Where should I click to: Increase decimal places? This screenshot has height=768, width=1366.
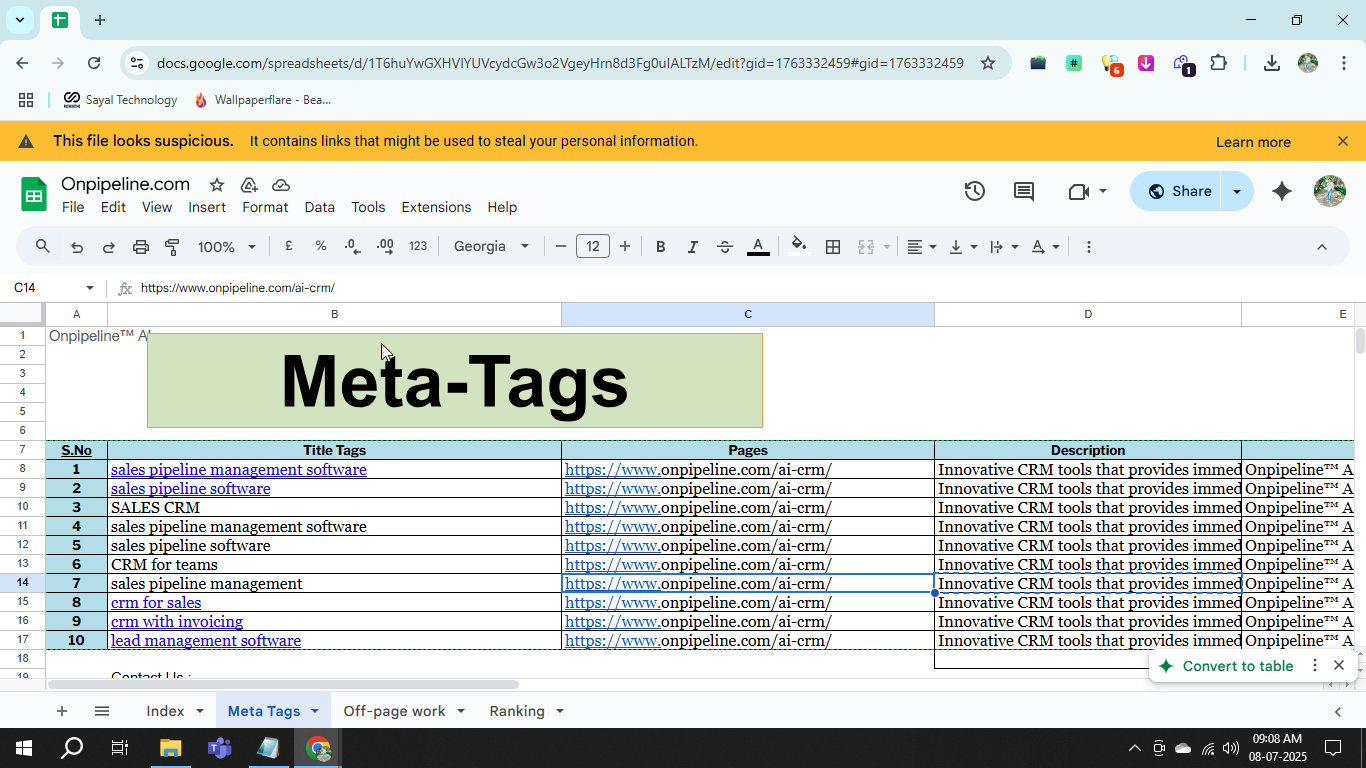pos(385,246)
